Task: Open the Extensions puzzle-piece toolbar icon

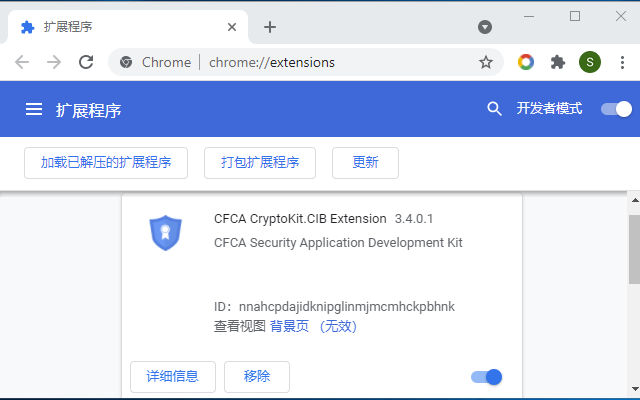Action: (558, 62)
